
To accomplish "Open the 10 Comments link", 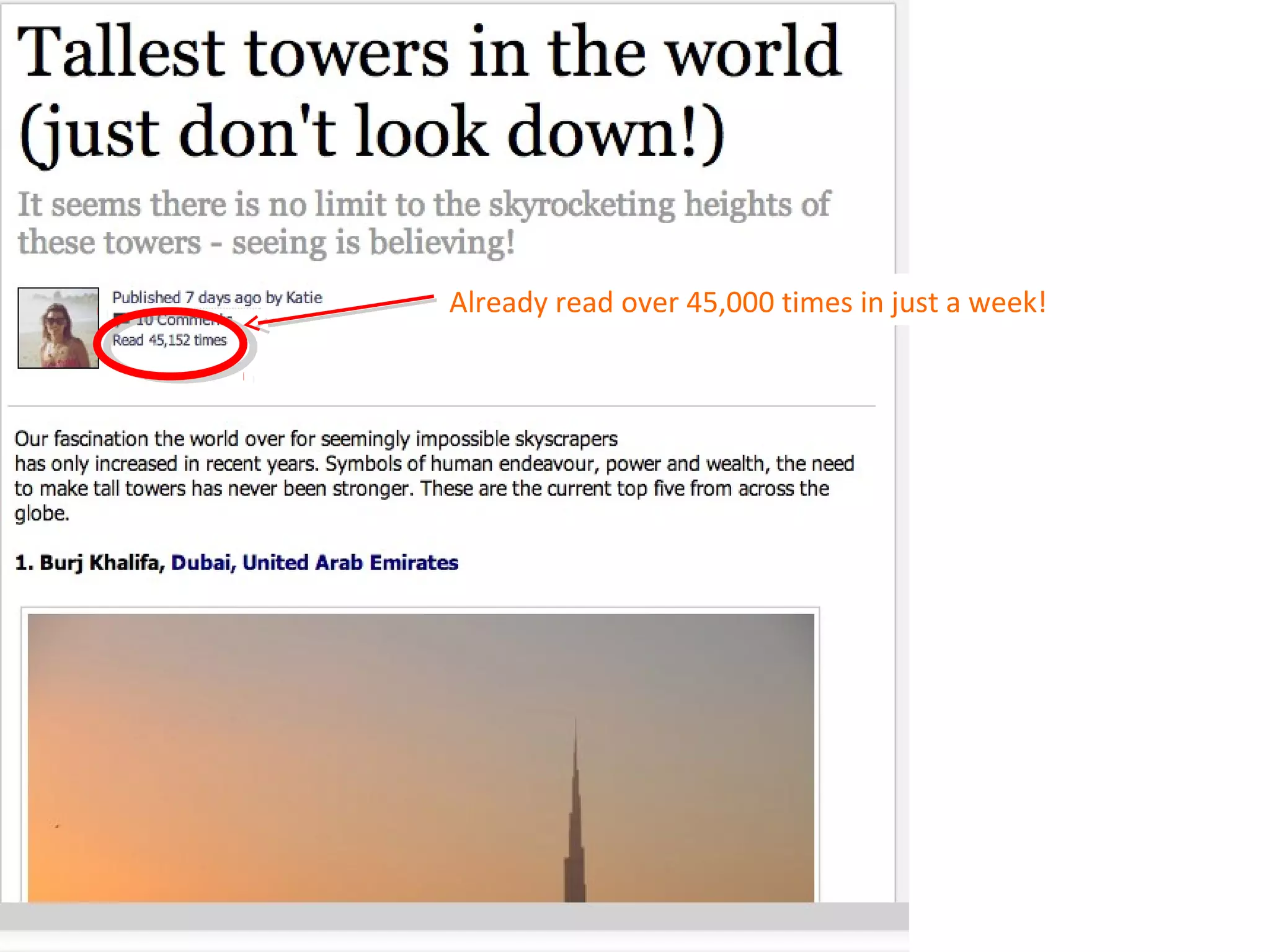I will [174, 320].
